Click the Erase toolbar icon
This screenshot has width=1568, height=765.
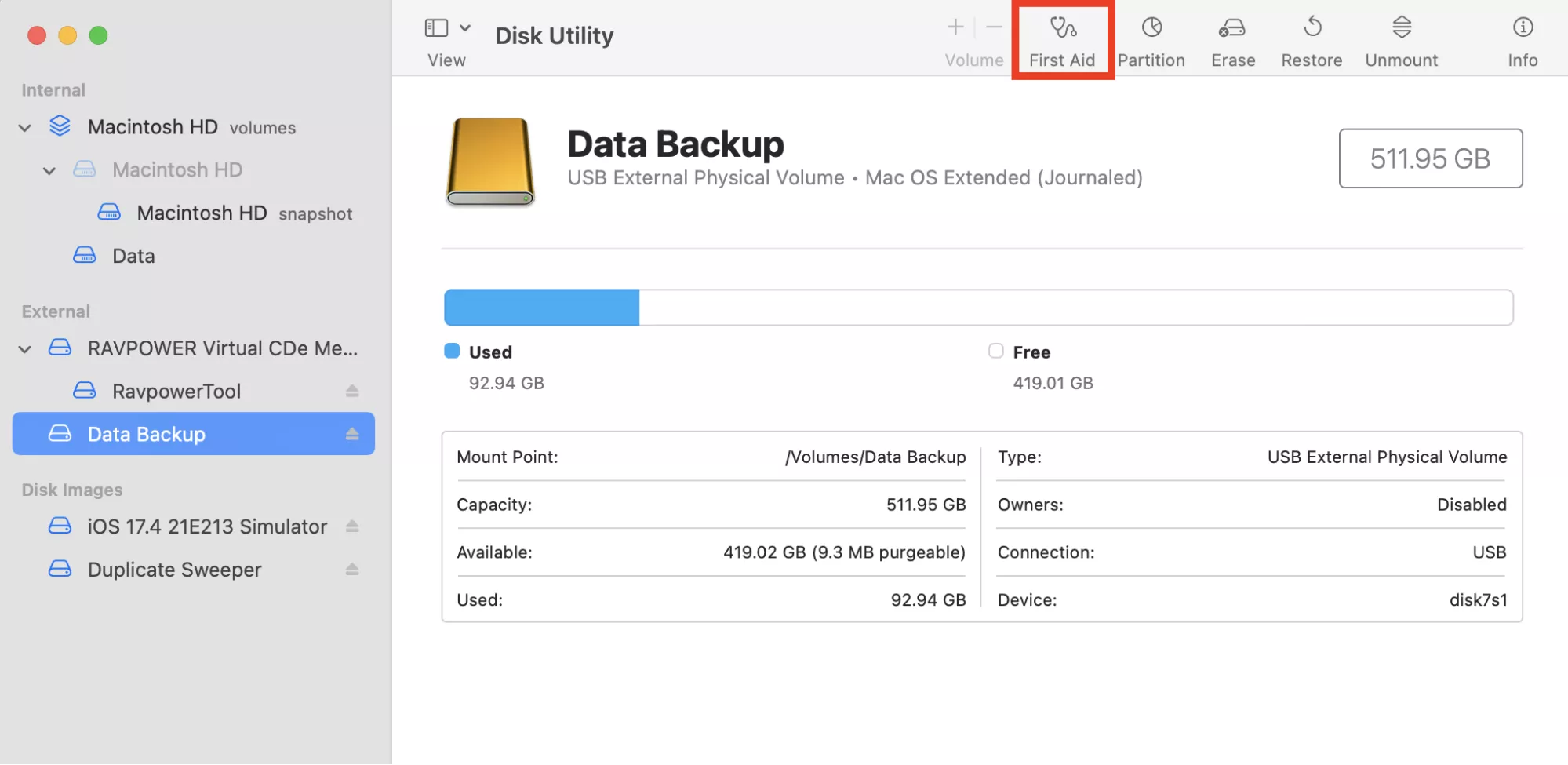1232,41
